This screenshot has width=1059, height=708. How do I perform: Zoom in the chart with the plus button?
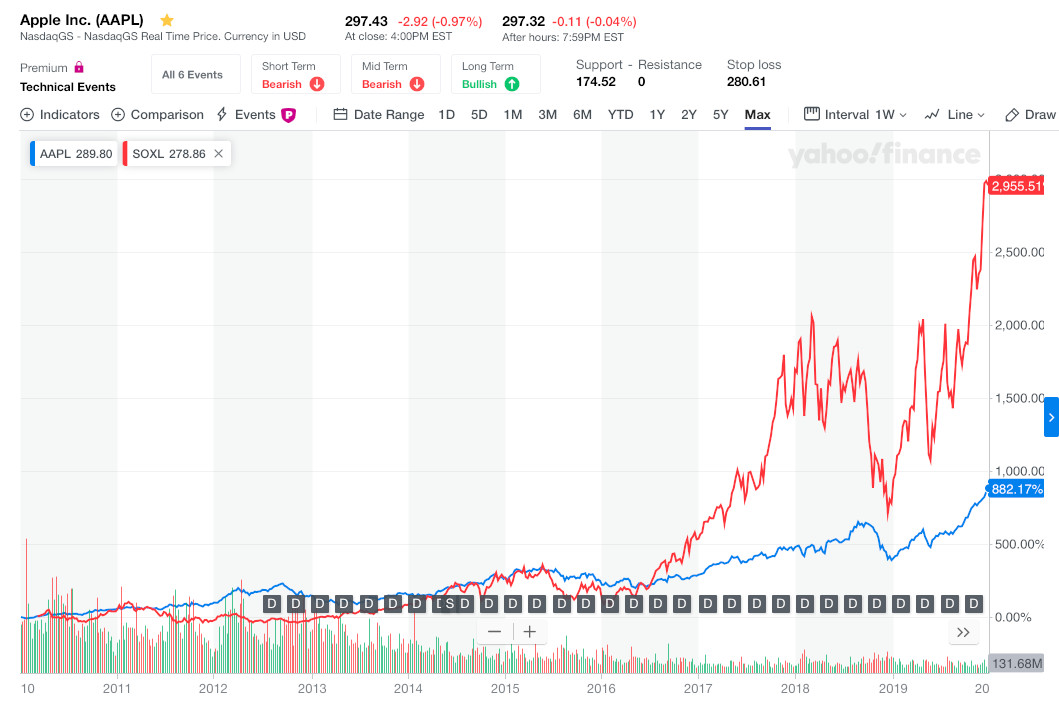tap(530, 632)
